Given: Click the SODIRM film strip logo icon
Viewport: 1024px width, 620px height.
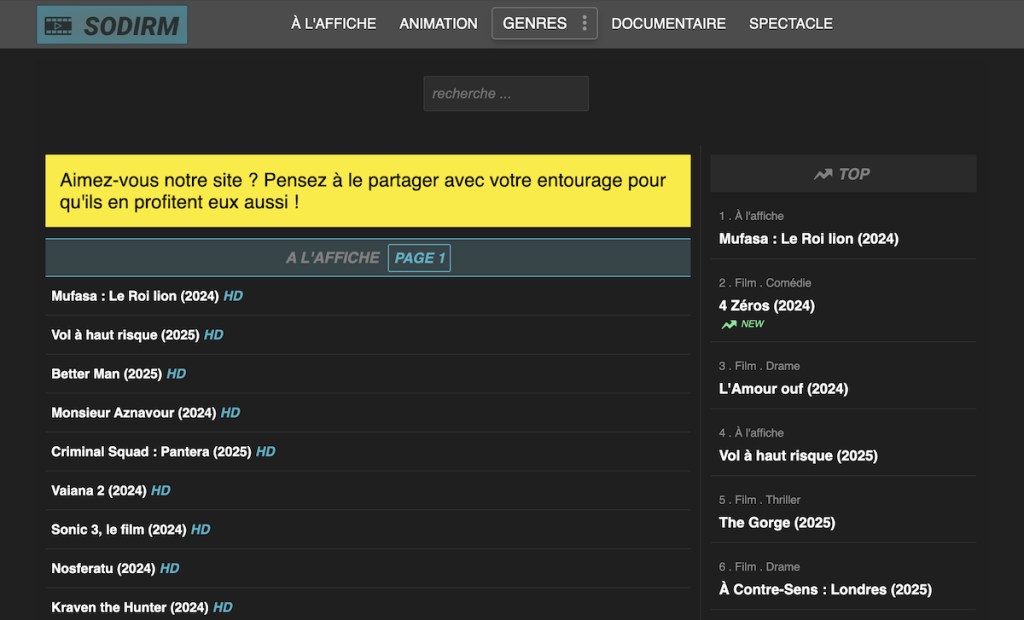Looking at the screenshot, I should point(60,23).
